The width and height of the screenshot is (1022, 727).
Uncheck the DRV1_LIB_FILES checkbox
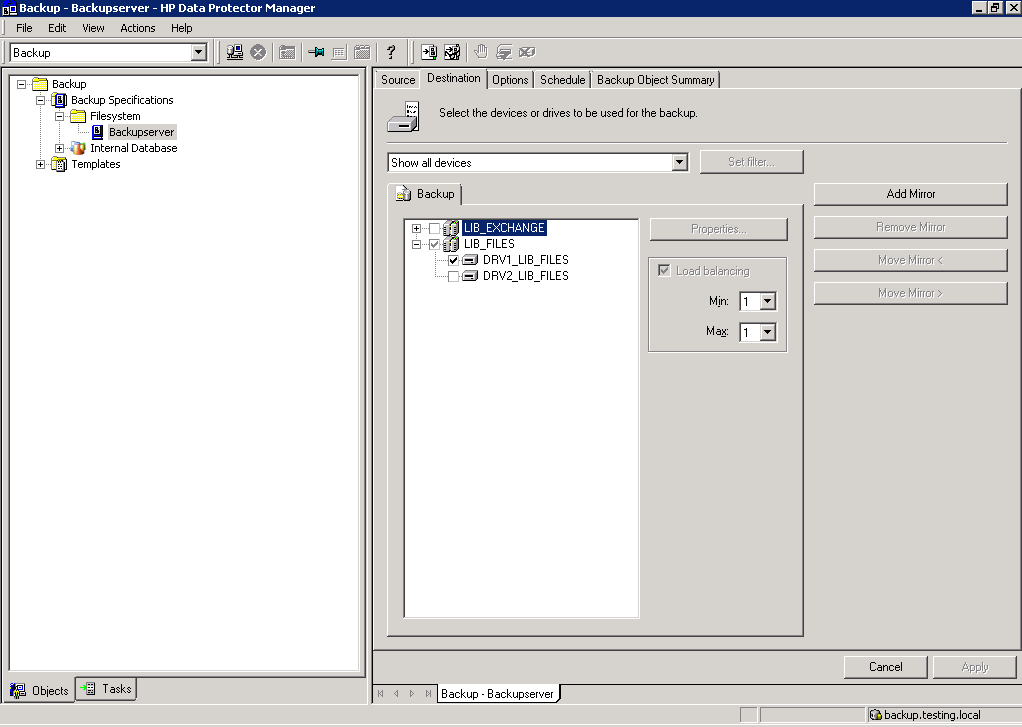(453, 260)
